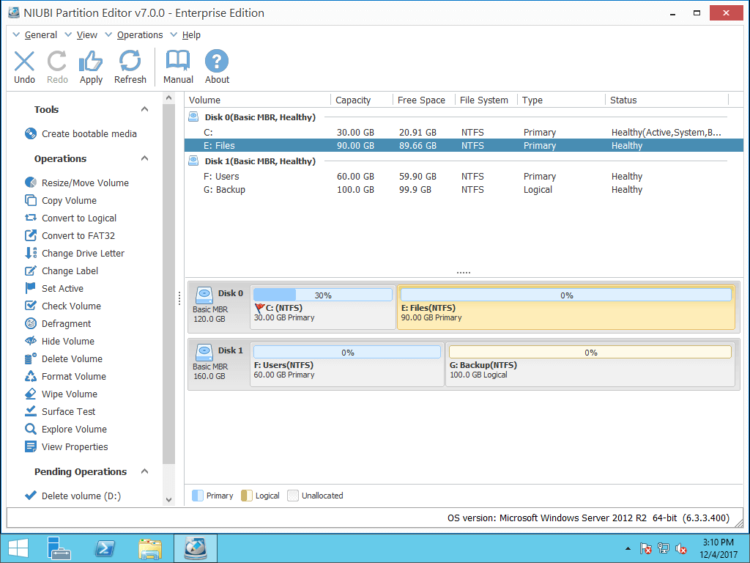The width and height of the screenshot is (750, 563).
Task: Choose Set Active operation
Action: pos(54,288)
